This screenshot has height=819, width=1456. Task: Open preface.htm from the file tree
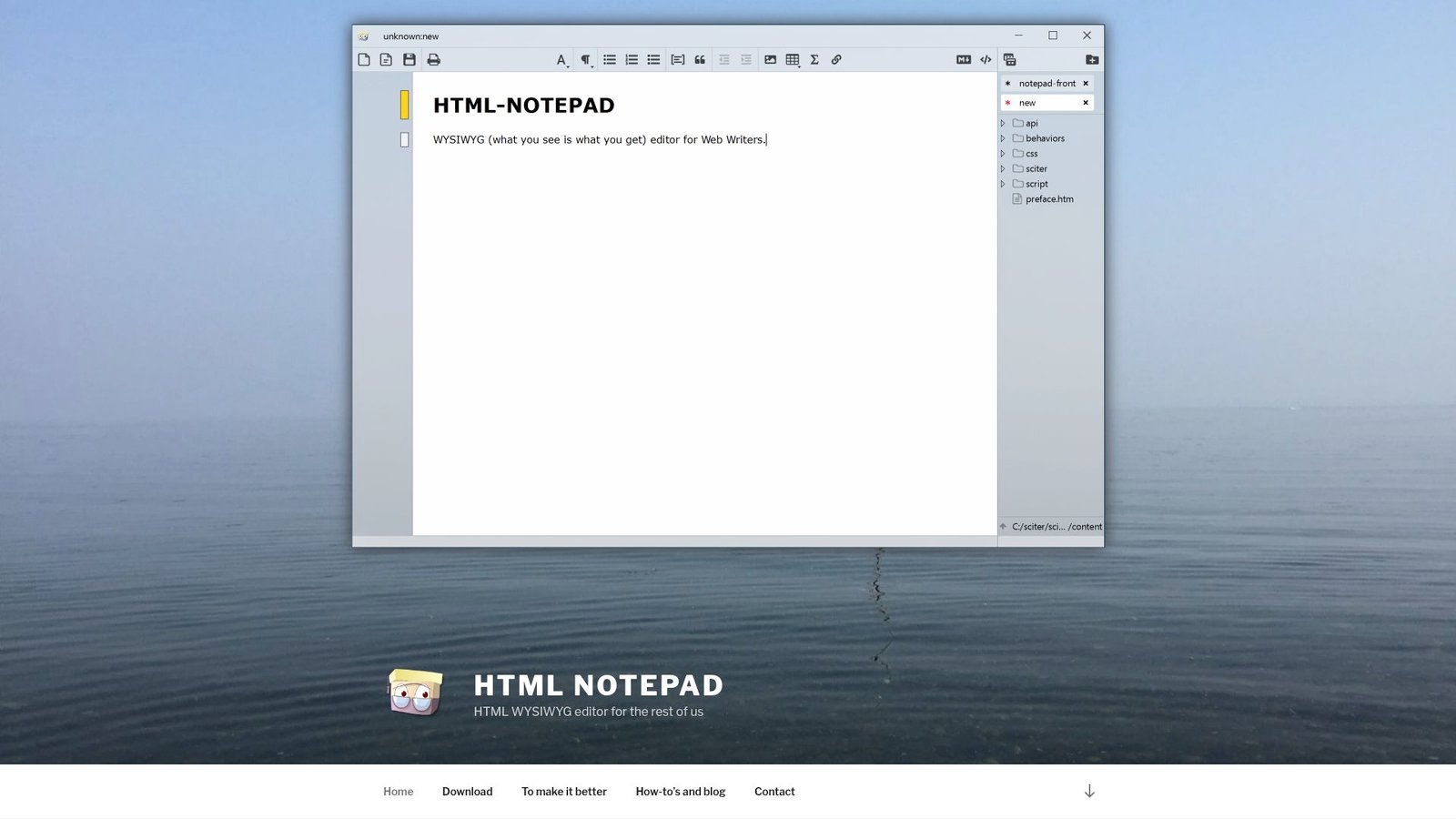click(1048, 198)
